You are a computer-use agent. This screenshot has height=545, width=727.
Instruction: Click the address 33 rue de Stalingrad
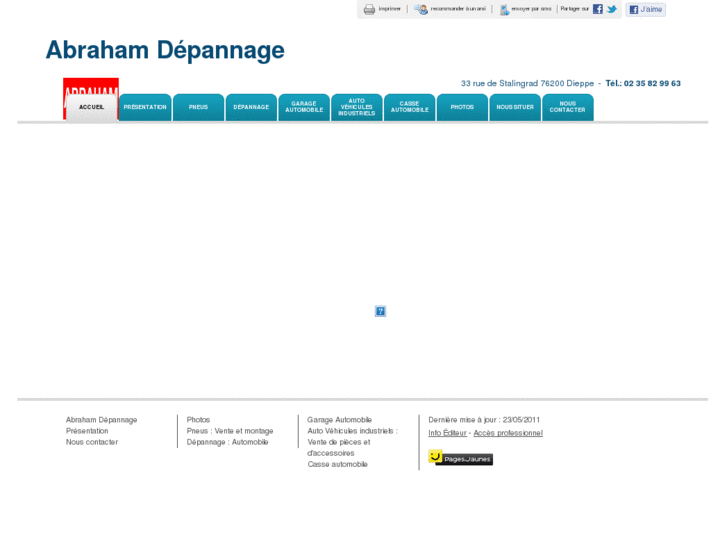(x=527, y=83)
